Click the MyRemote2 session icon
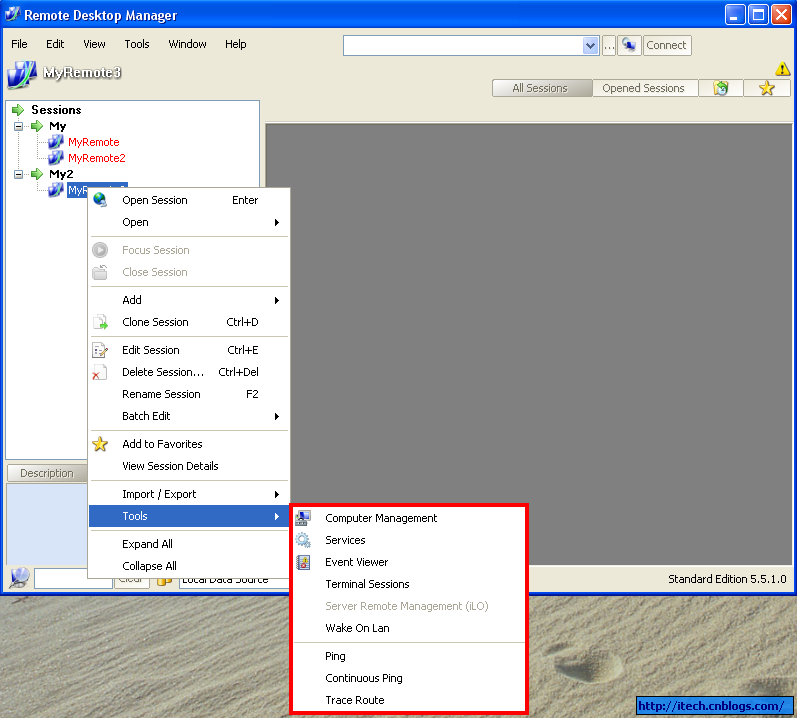Screen dimensions: 797x718 56,158
